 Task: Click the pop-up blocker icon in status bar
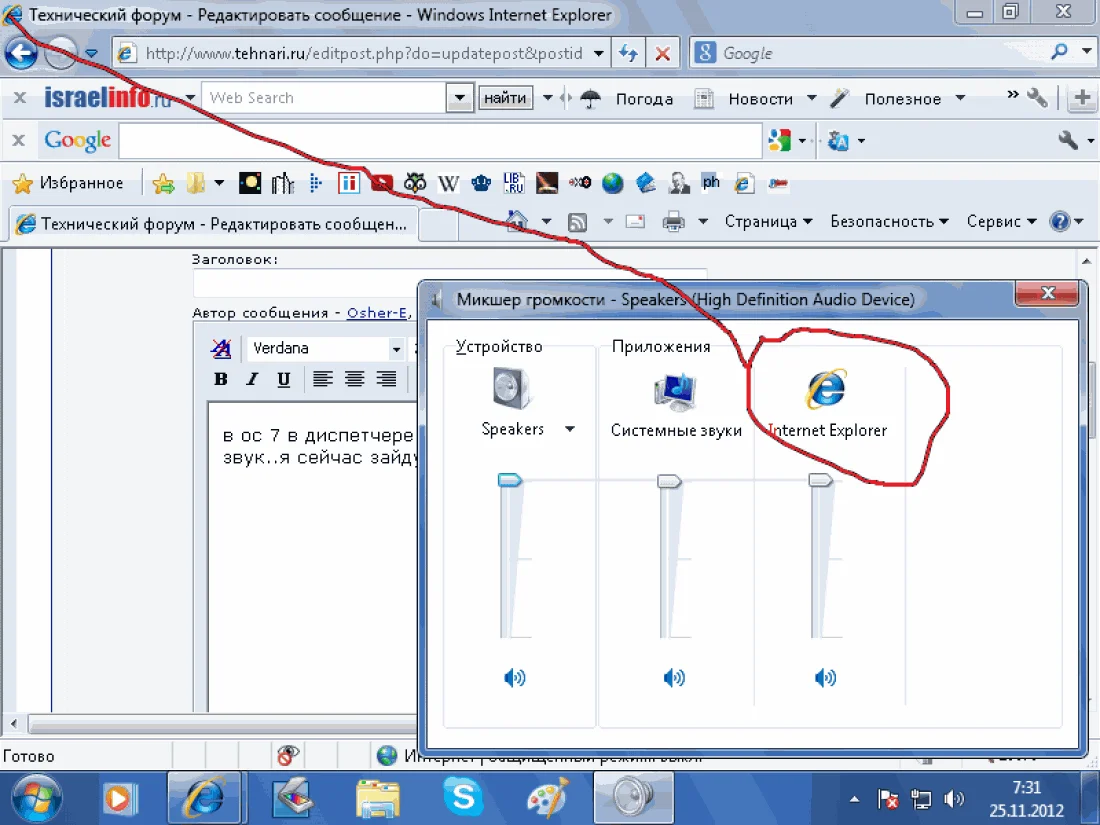288,756
